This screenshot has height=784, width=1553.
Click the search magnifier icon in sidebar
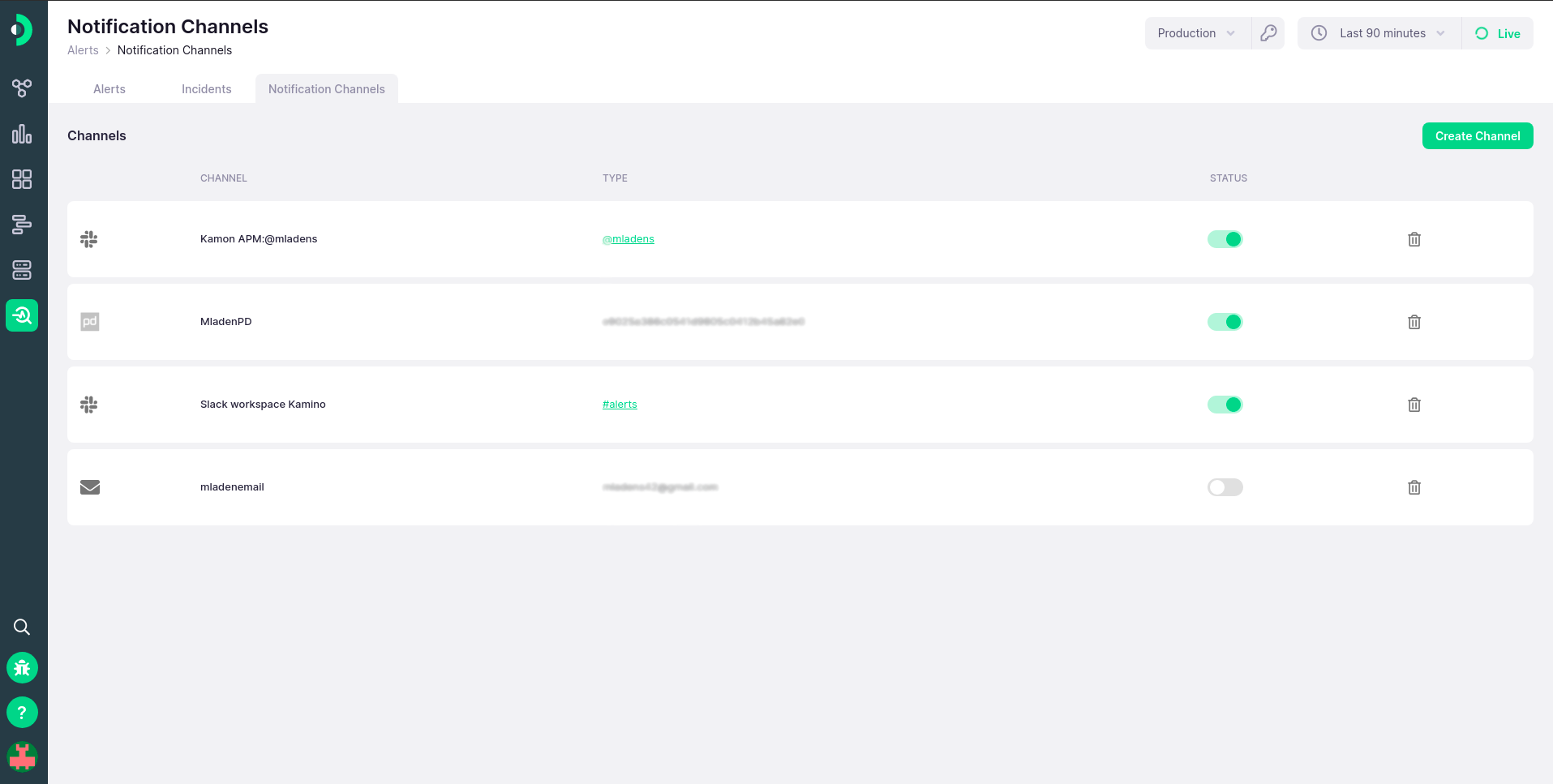[x=22, y=627]
